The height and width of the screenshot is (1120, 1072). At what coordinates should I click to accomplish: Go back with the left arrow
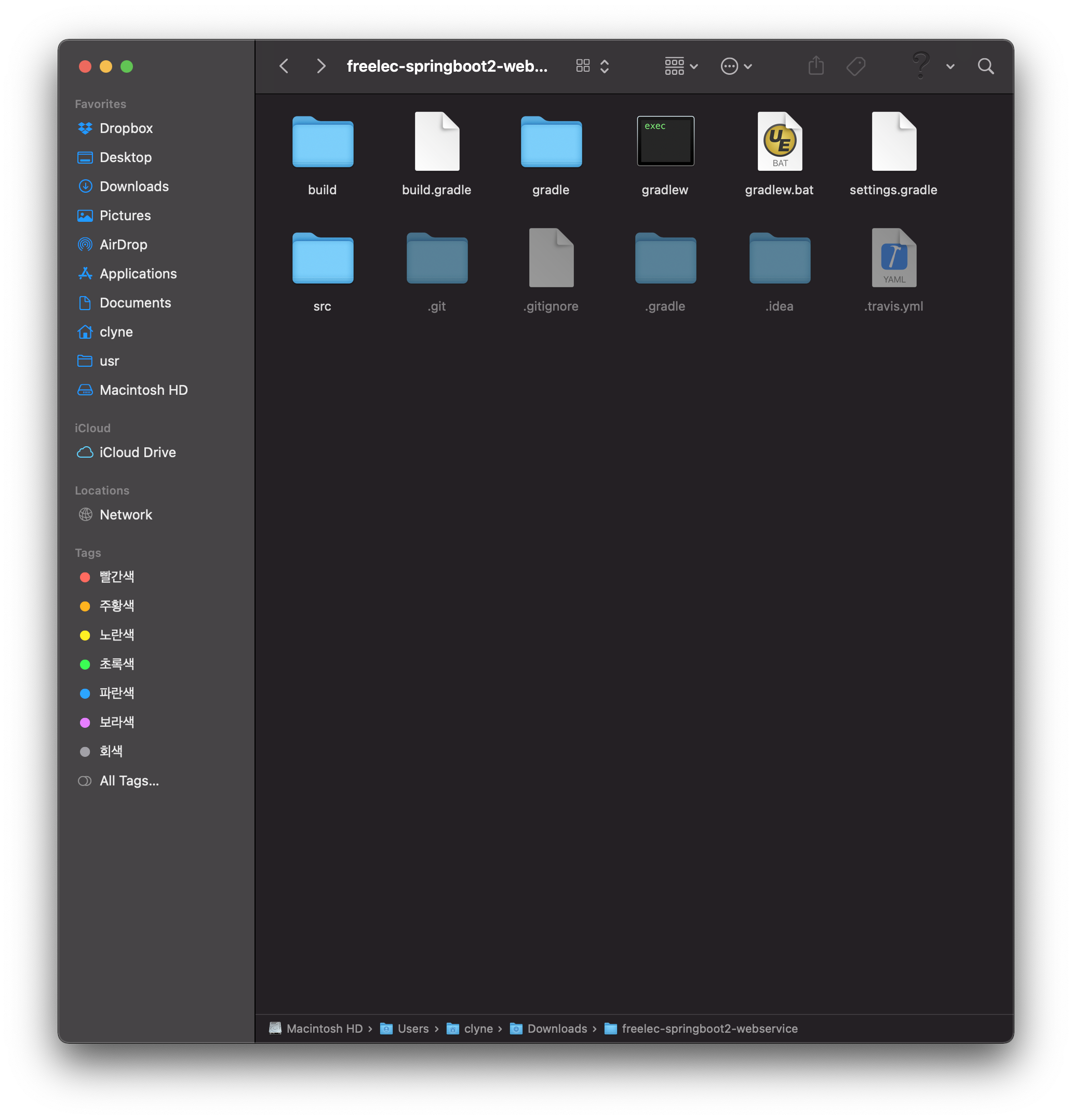tap(284, 66)
